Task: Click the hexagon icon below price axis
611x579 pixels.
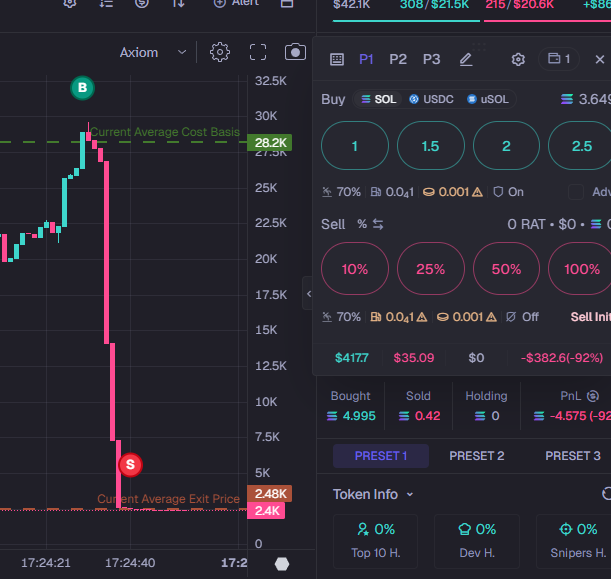Action: (282, 564)
